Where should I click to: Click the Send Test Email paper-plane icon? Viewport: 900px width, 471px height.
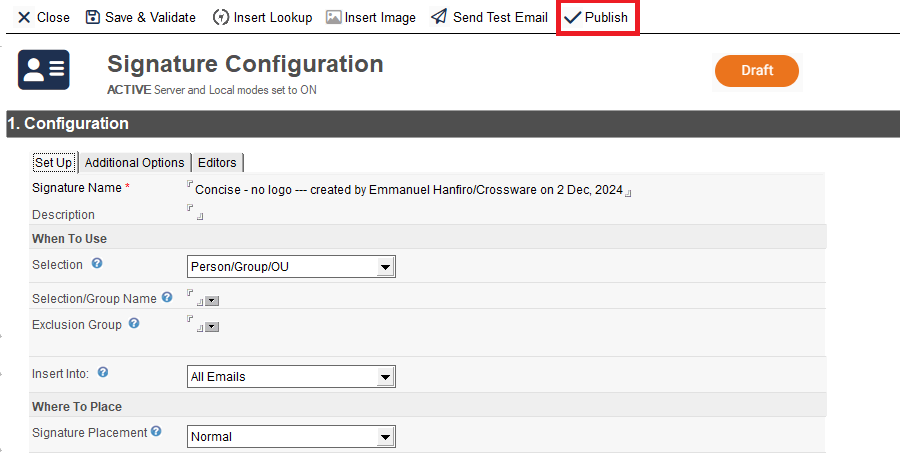[439, 18]
